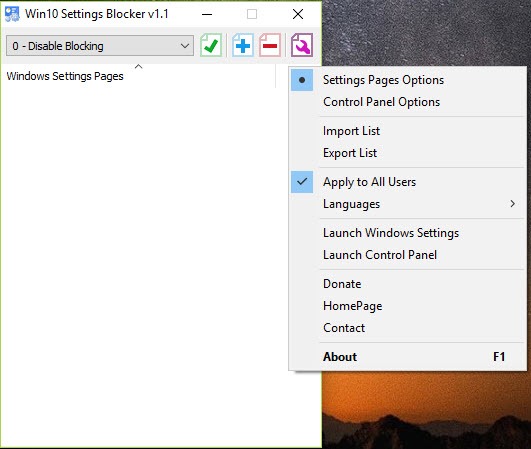Click the red minus Remove Selected icon
This screenshot has width=531, height=449.
[270, 45]
